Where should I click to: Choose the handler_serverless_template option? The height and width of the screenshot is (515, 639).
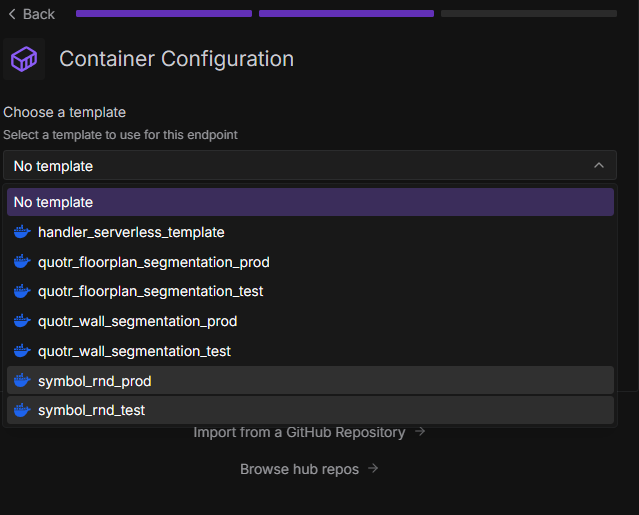coord(131,232)
